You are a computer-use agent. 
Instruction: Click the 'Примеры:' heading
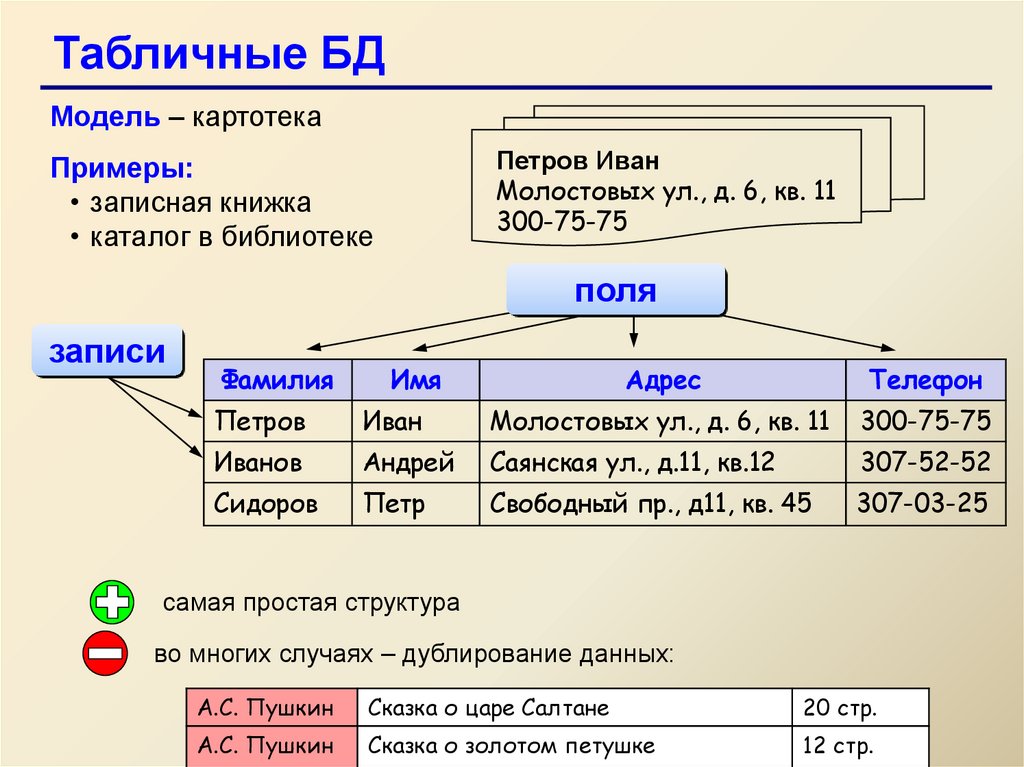tap(122, 169)
